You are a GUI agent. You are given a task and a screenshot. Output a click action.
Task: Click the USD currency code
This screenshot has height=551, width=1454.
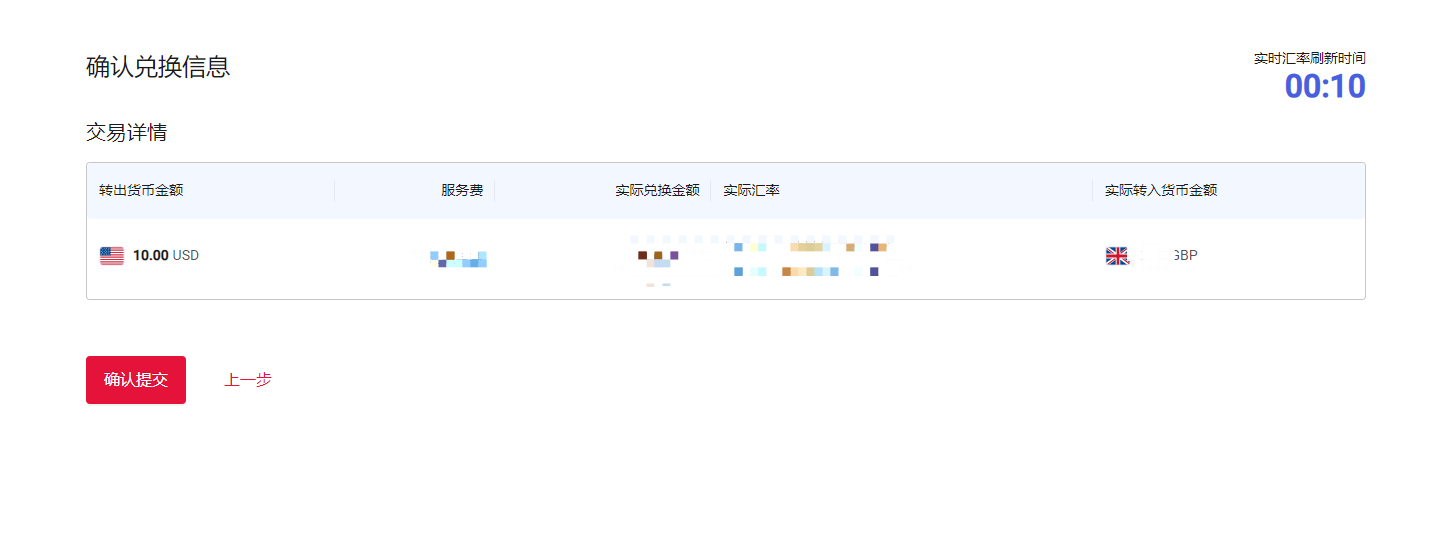tap(186, 256)
